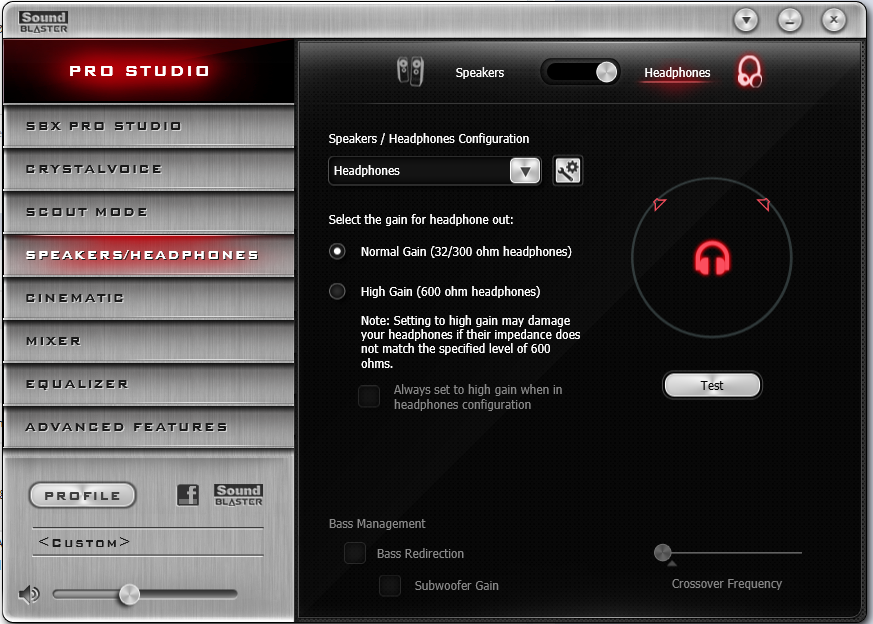Click the Speakers label at top
Screen dimensions: 873x624
click(479, 72)
